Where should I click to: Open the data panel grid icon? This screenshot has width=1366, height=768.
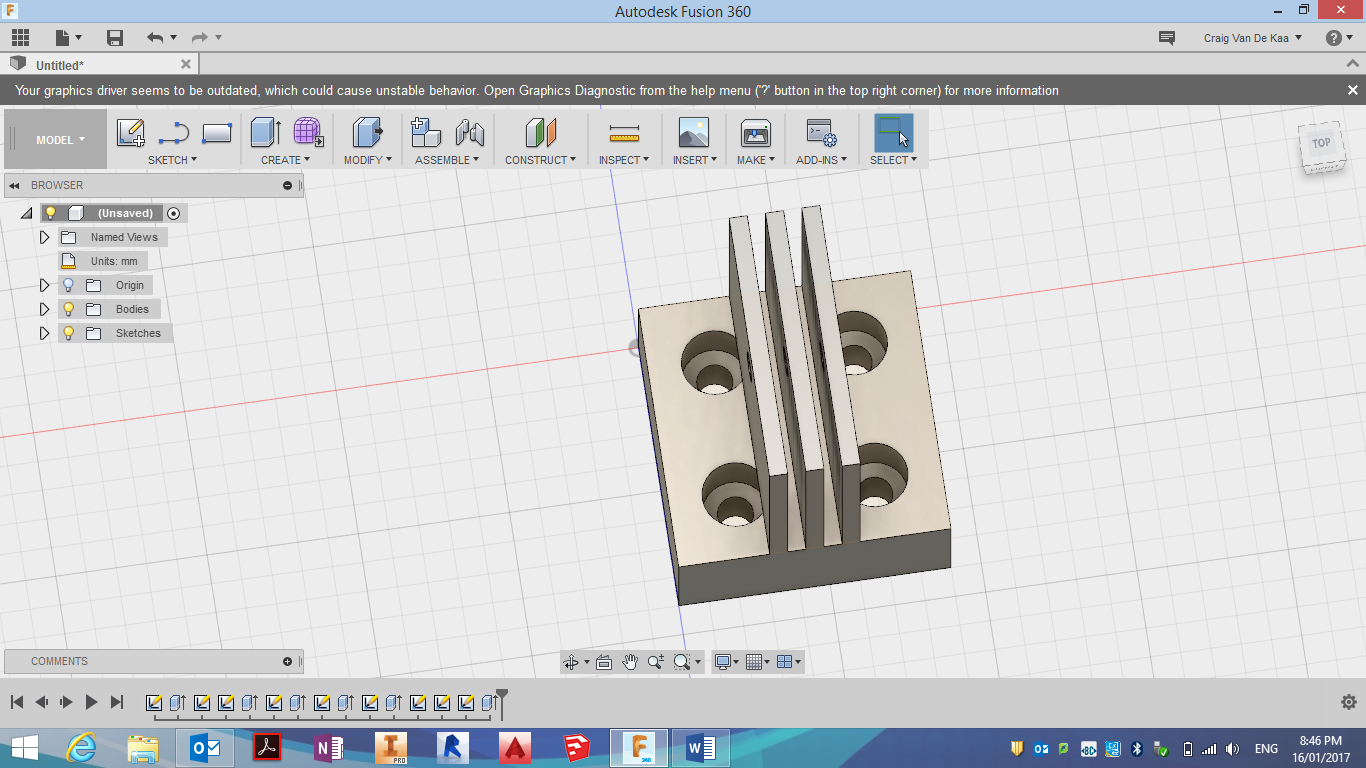(20, 38)
